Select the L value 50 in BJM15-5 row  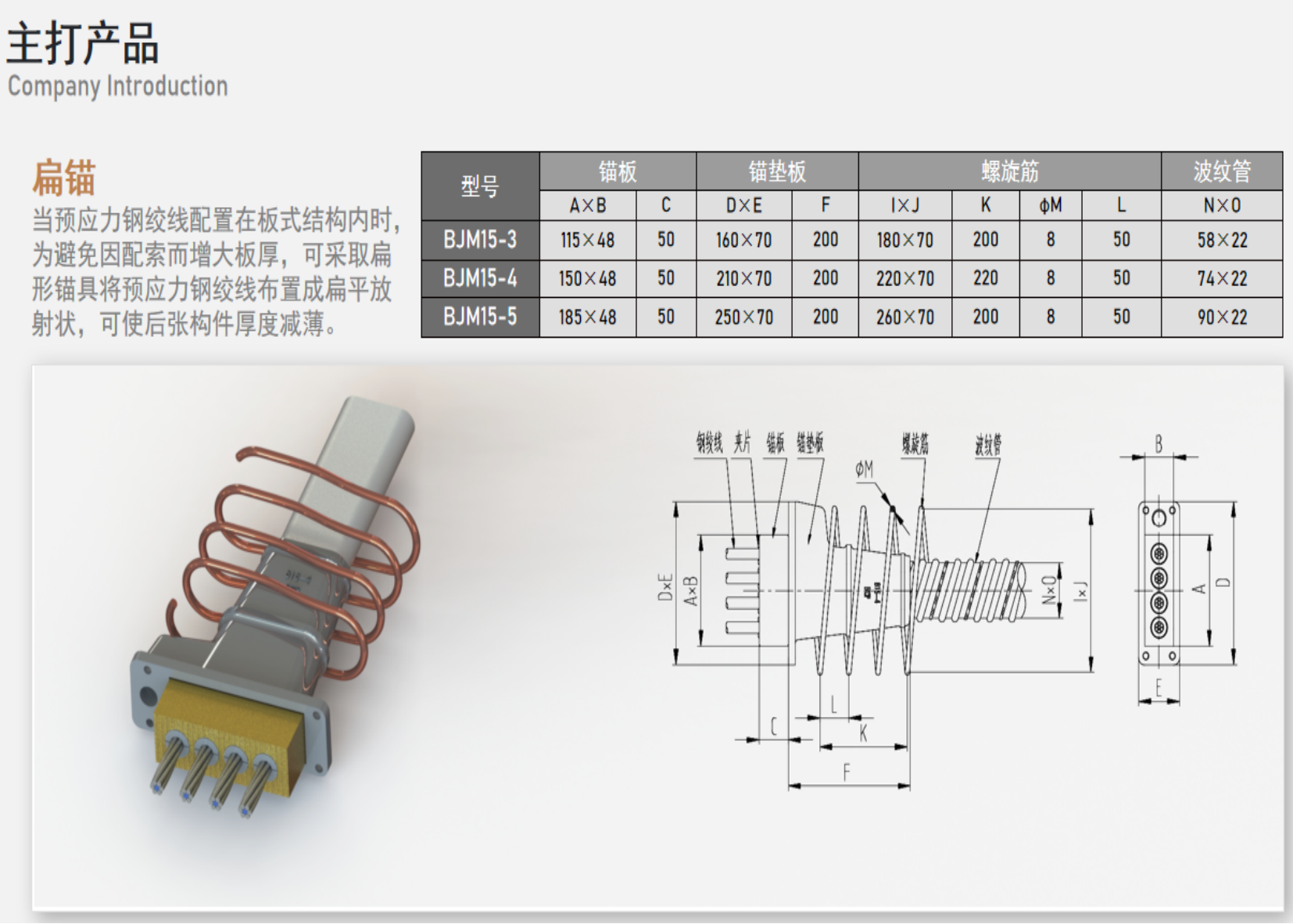pyautogui.click(x=1121, y=317)
